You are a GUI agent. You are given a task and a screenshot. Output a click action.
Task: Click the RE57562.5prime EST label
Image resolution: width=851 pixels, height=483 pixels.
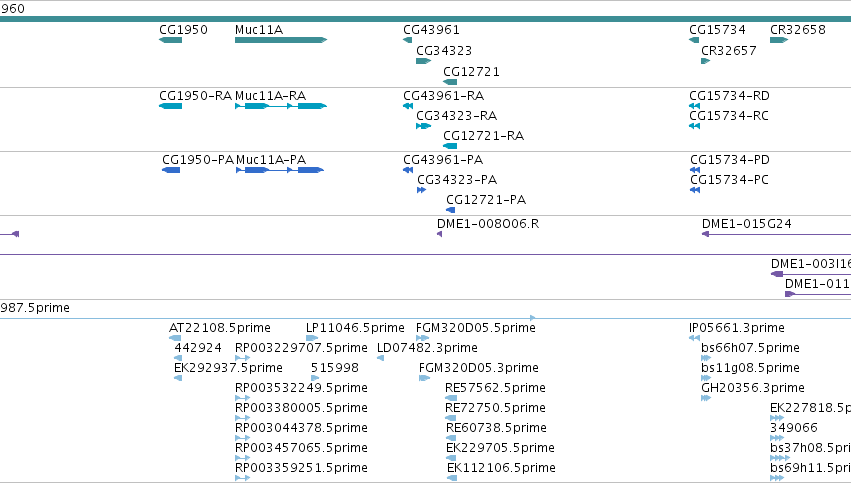[496, 388]
